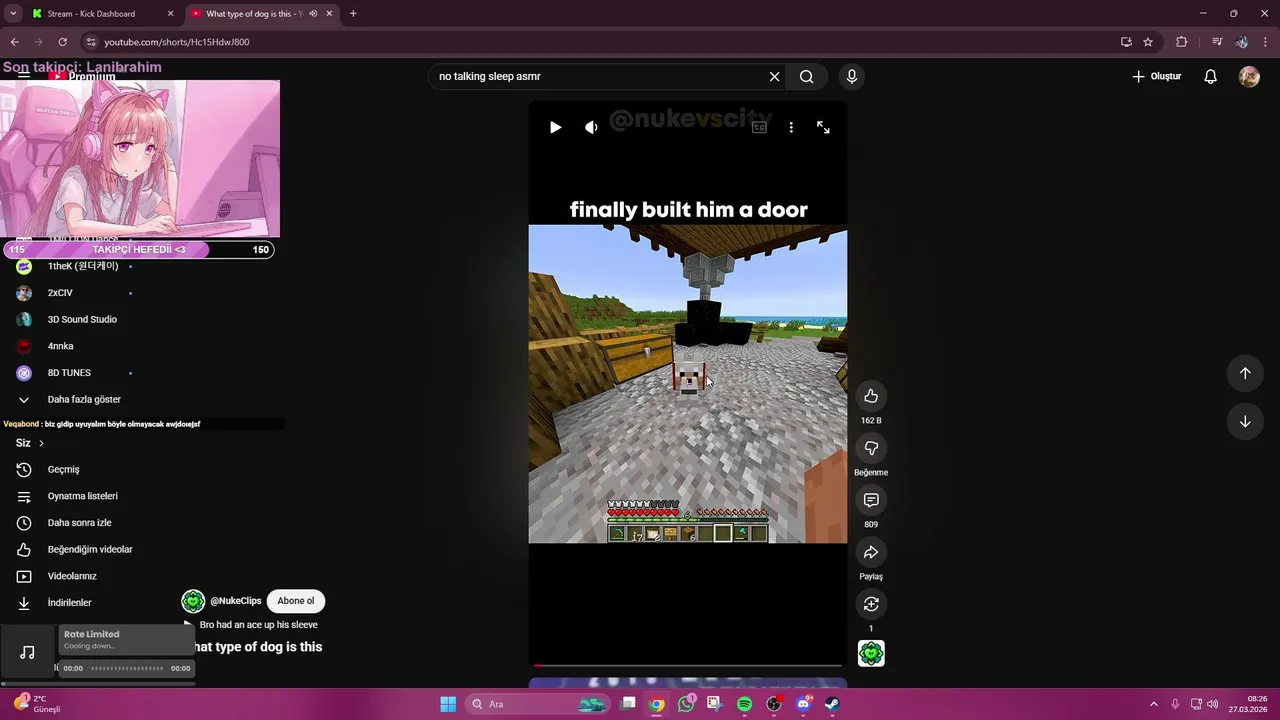
Task: Open Steam from the taskbar
Action: pyautogui.click(x=832, y=704)
